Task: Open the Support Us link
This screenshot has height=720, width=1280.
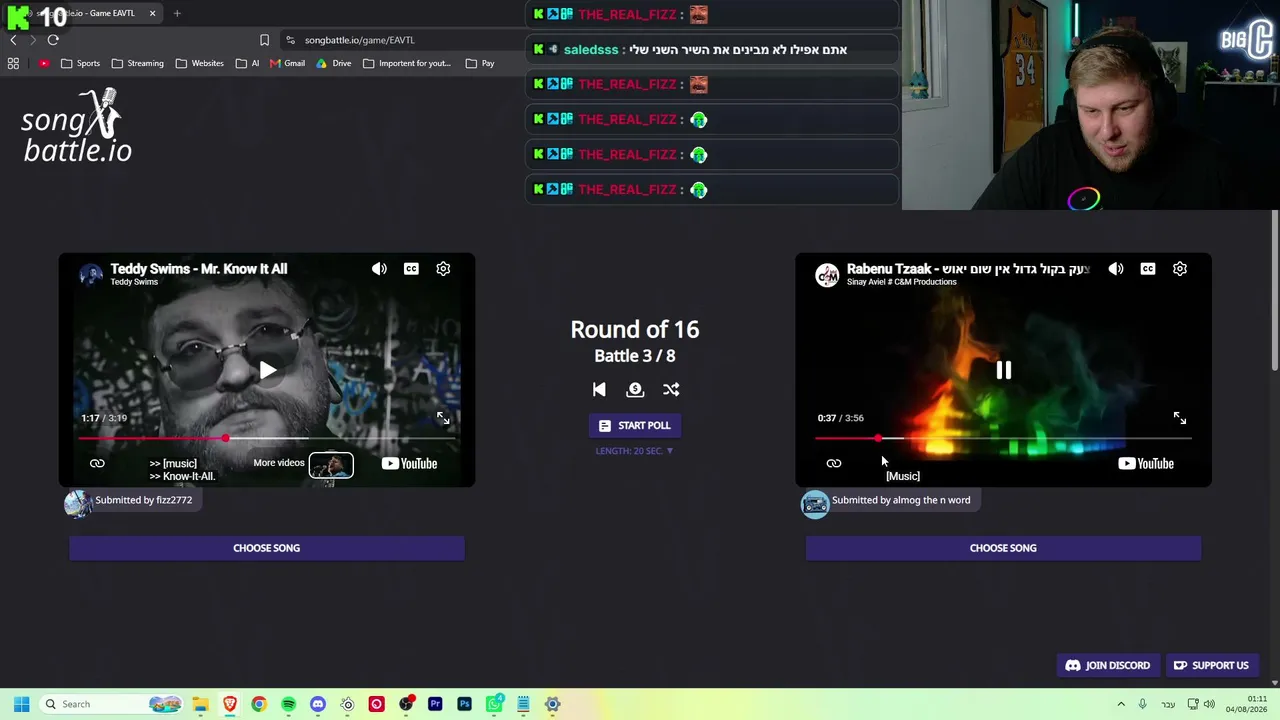Action: 1211,666
